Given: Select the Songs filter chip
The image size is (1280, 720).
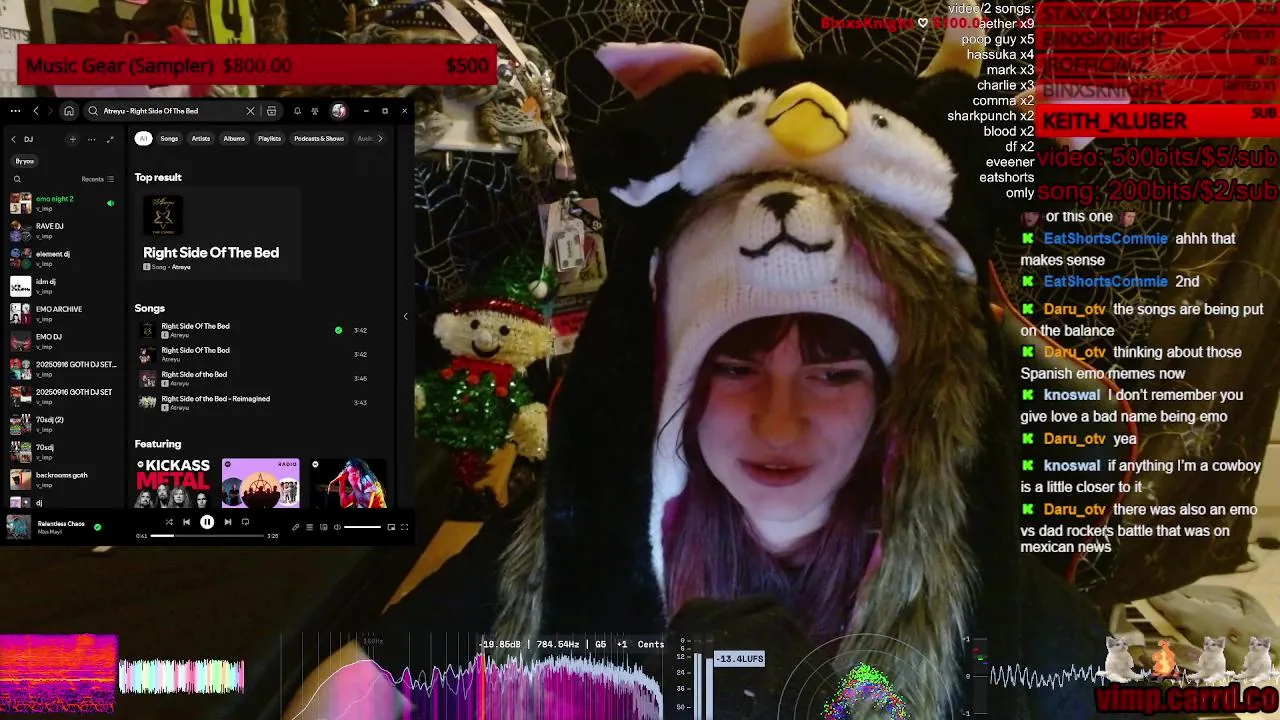Looking at the screenshot, I should point(169,139).
